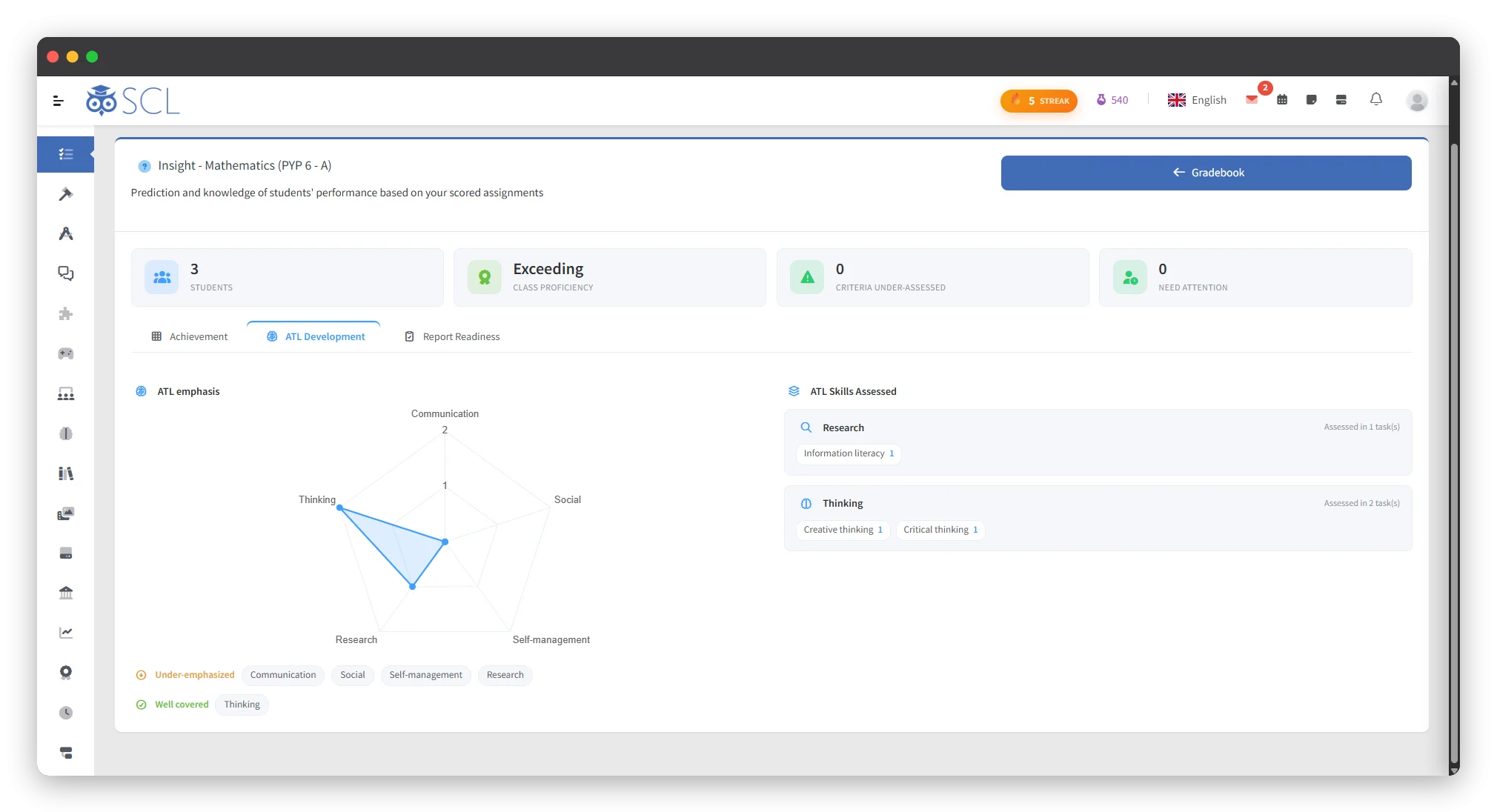Open the drawing compass sidebar icon
The width and height of the screenshot is (1497, 812).
pyautogui.click(x=66, y=234)
